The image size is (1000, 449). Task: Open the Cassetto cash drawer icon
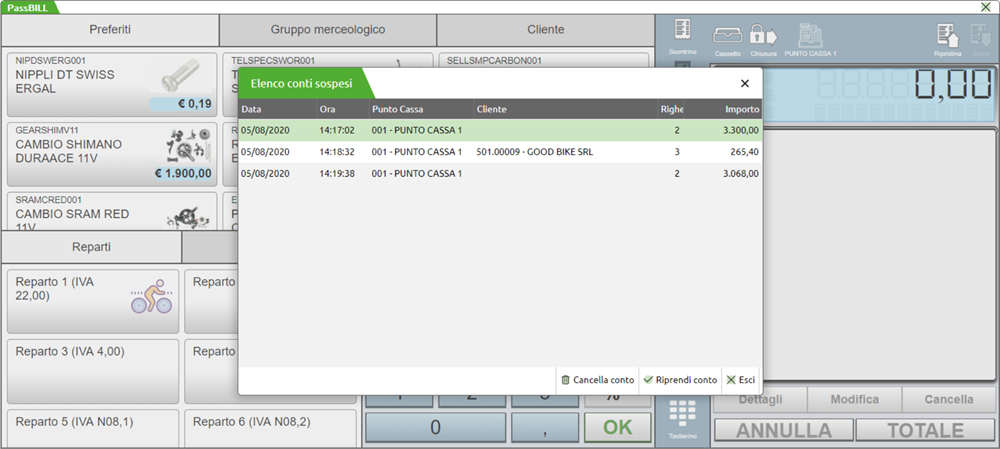tap(727, 36)
